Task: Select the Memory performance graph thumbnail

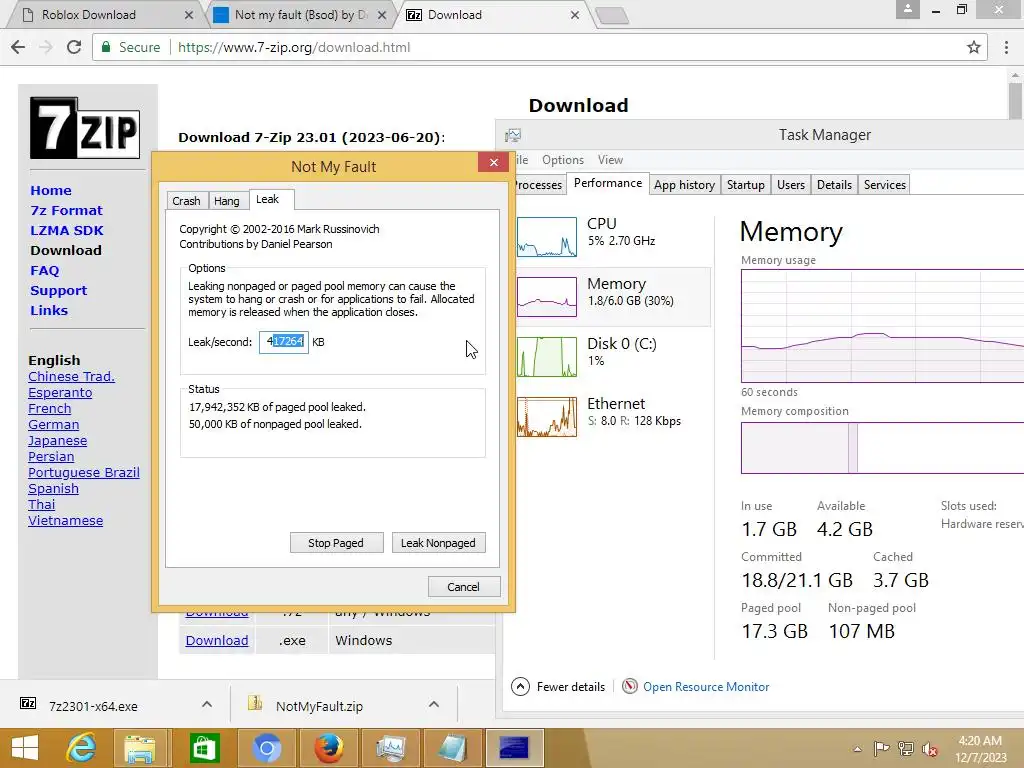Action: 547,296
